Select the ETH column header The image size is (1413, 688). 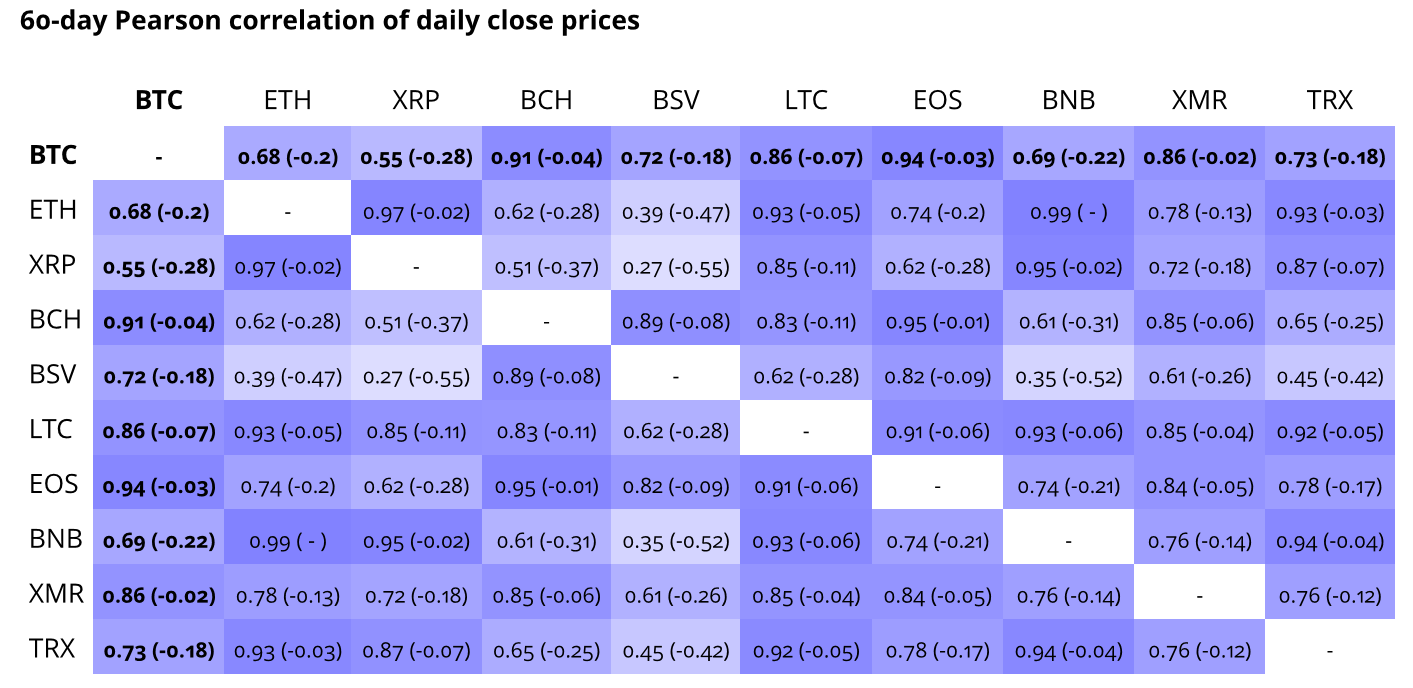(288, 100)
